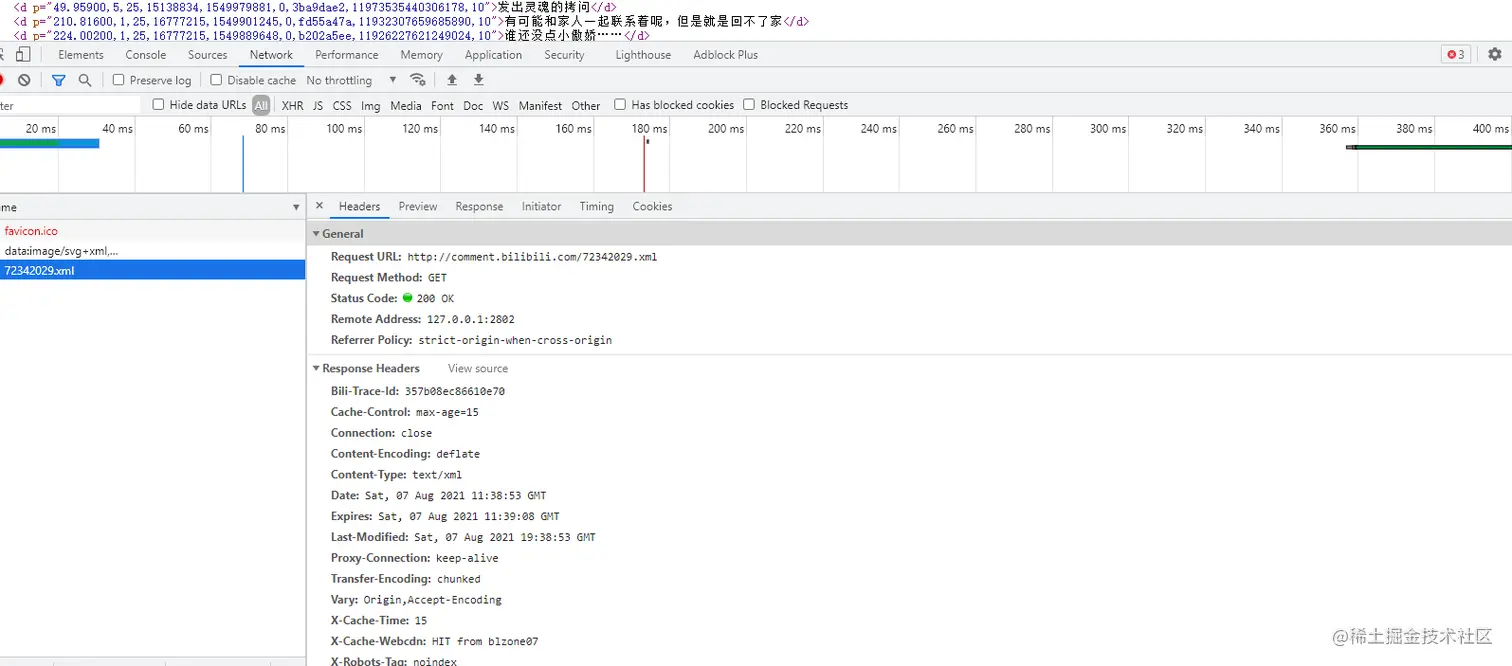Image resolution: width=1512 pixels, height=666 pixels.
Task: Select the All filter type
Action: pos(261,105)
